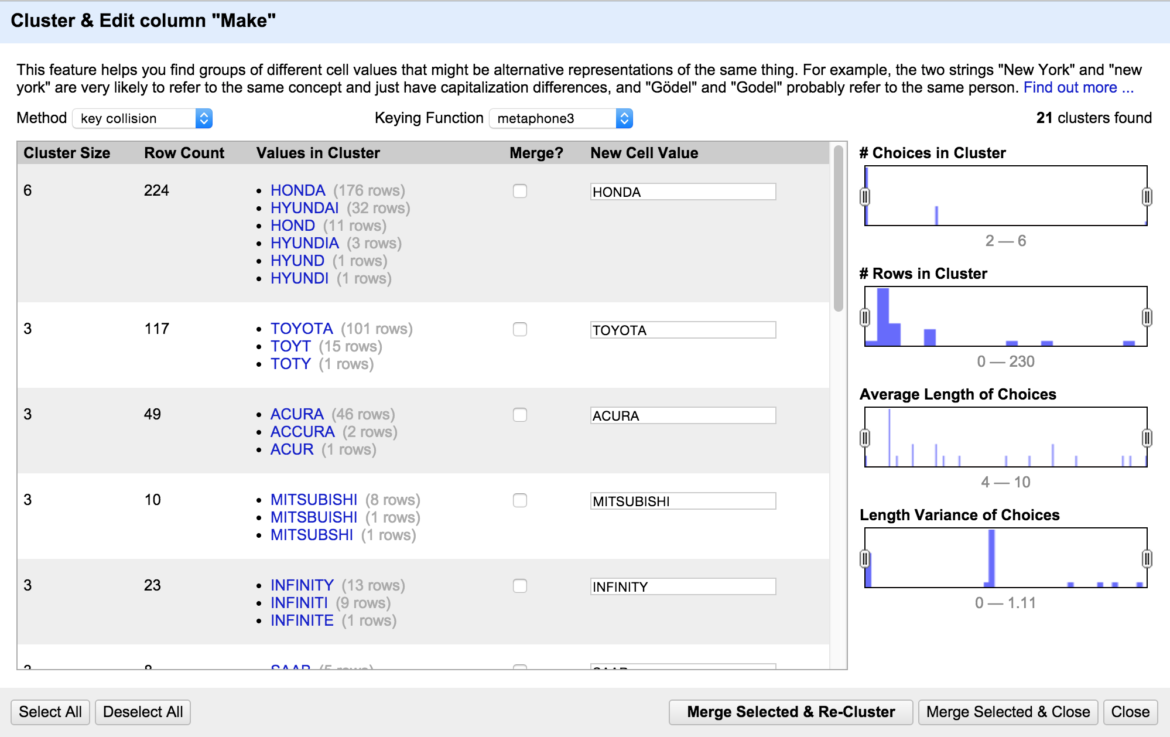This screenshot has width=1170, height=737.
Task: Click the INFINITE value link
Action: [x=301, y=621]
